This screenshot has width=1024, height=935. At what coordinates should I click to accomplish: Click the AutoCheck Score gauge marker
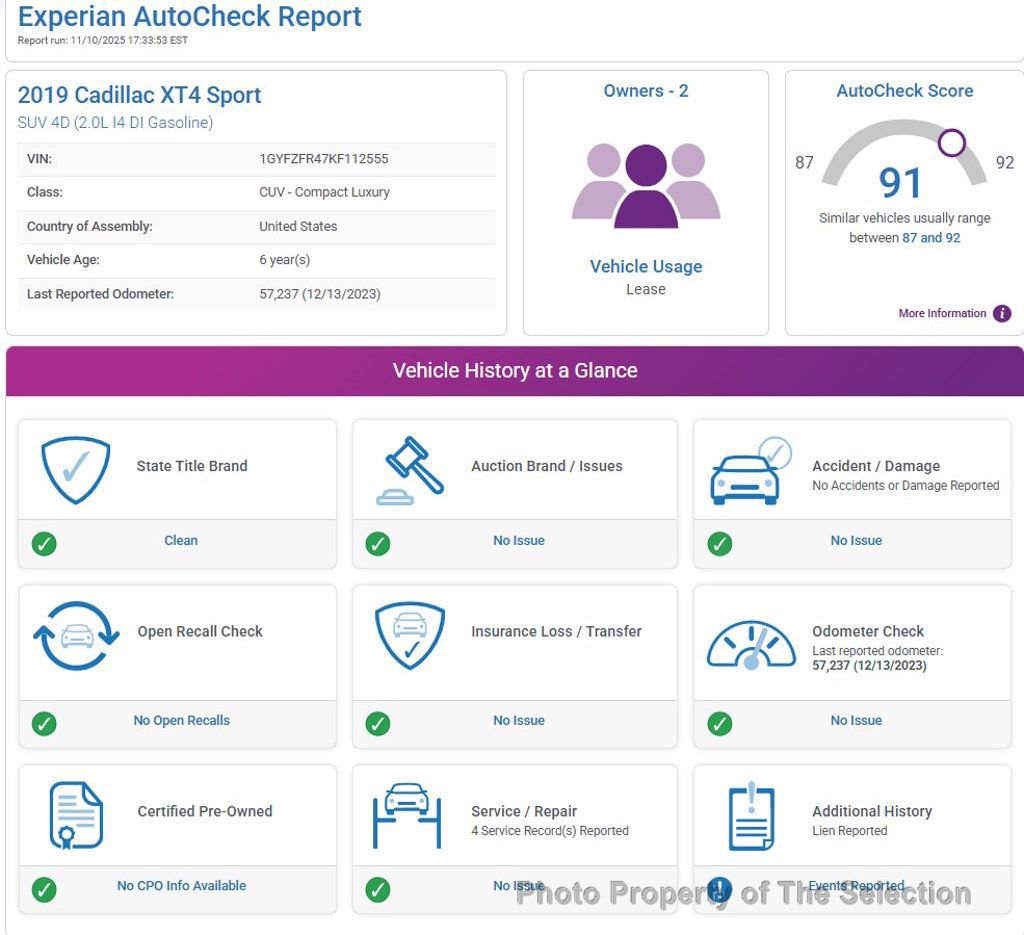tap(951, 143)
